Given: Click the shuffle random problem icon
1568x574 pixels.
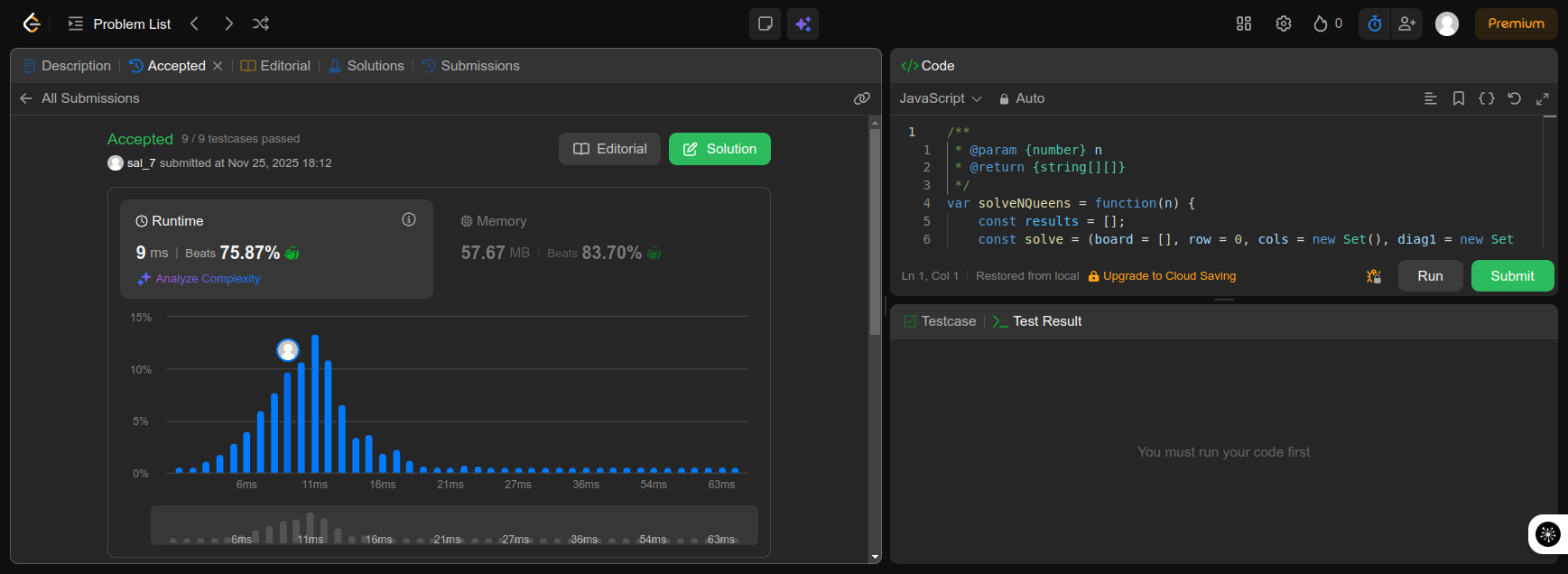Looking at the screenshot, I should [261, 23].
